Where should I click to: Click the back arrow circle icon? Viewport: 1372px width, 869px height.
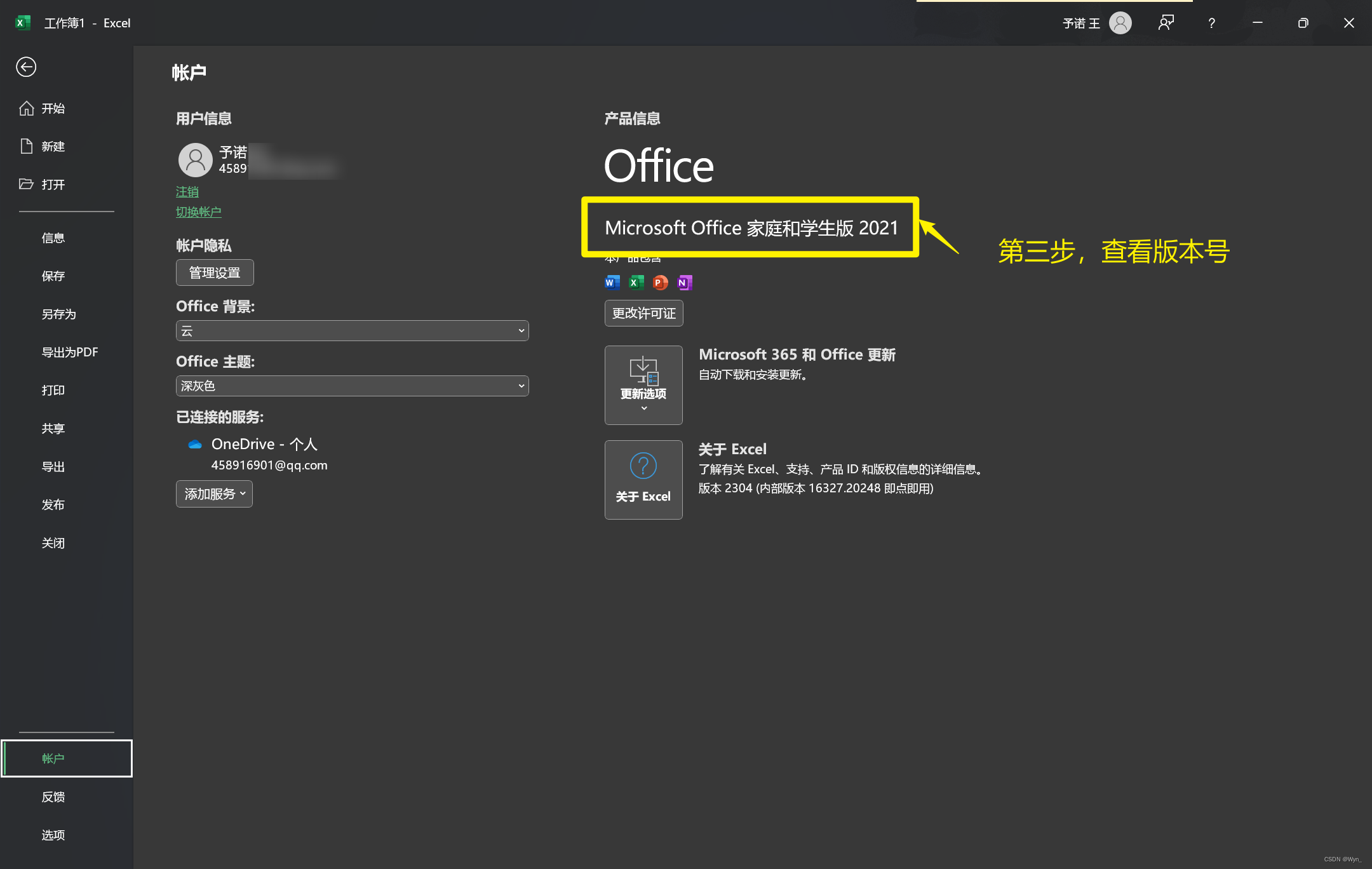click(26, 67)
